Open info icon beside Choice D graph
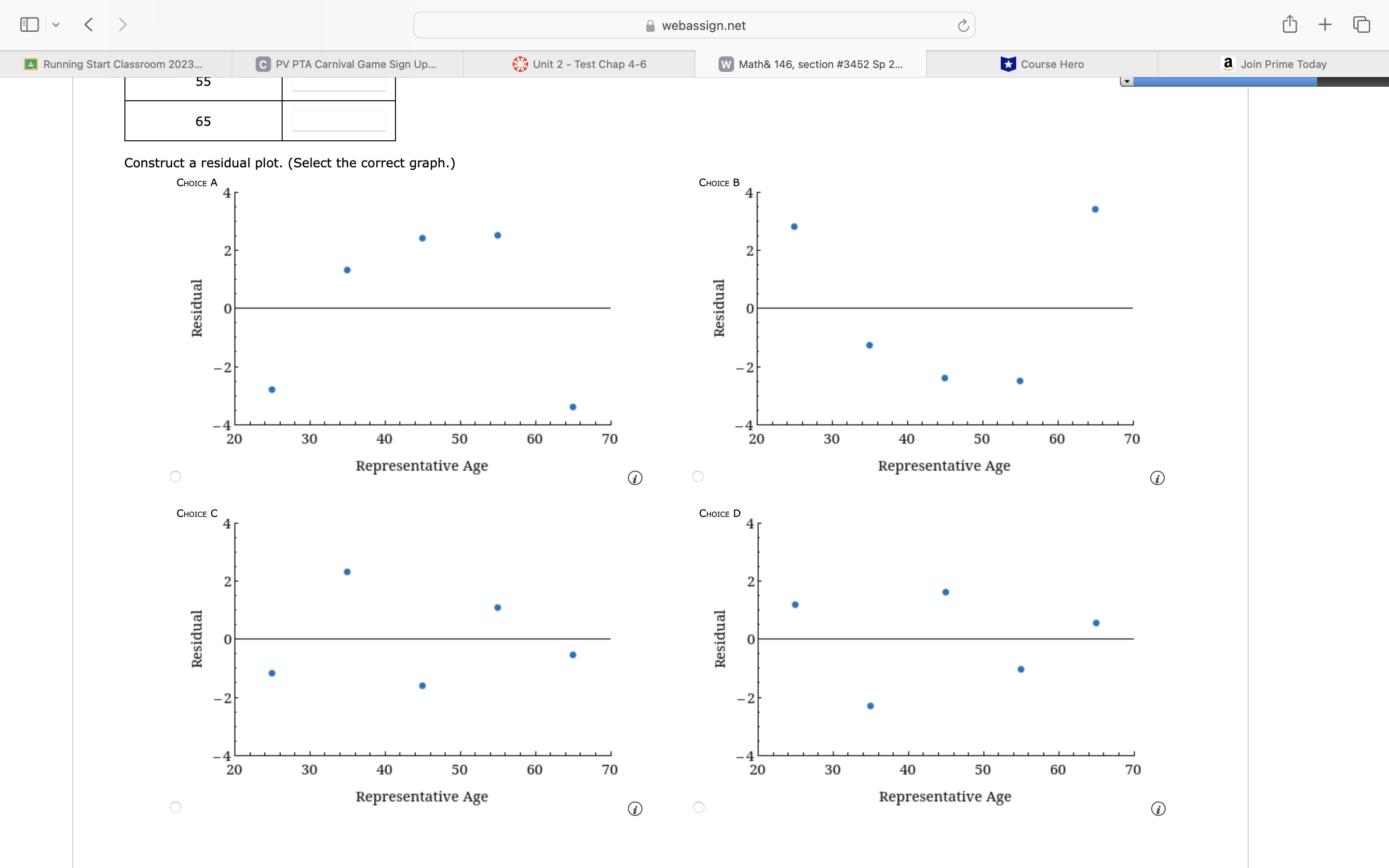This screenshot has width=1389, height=868. (1157, 809)
